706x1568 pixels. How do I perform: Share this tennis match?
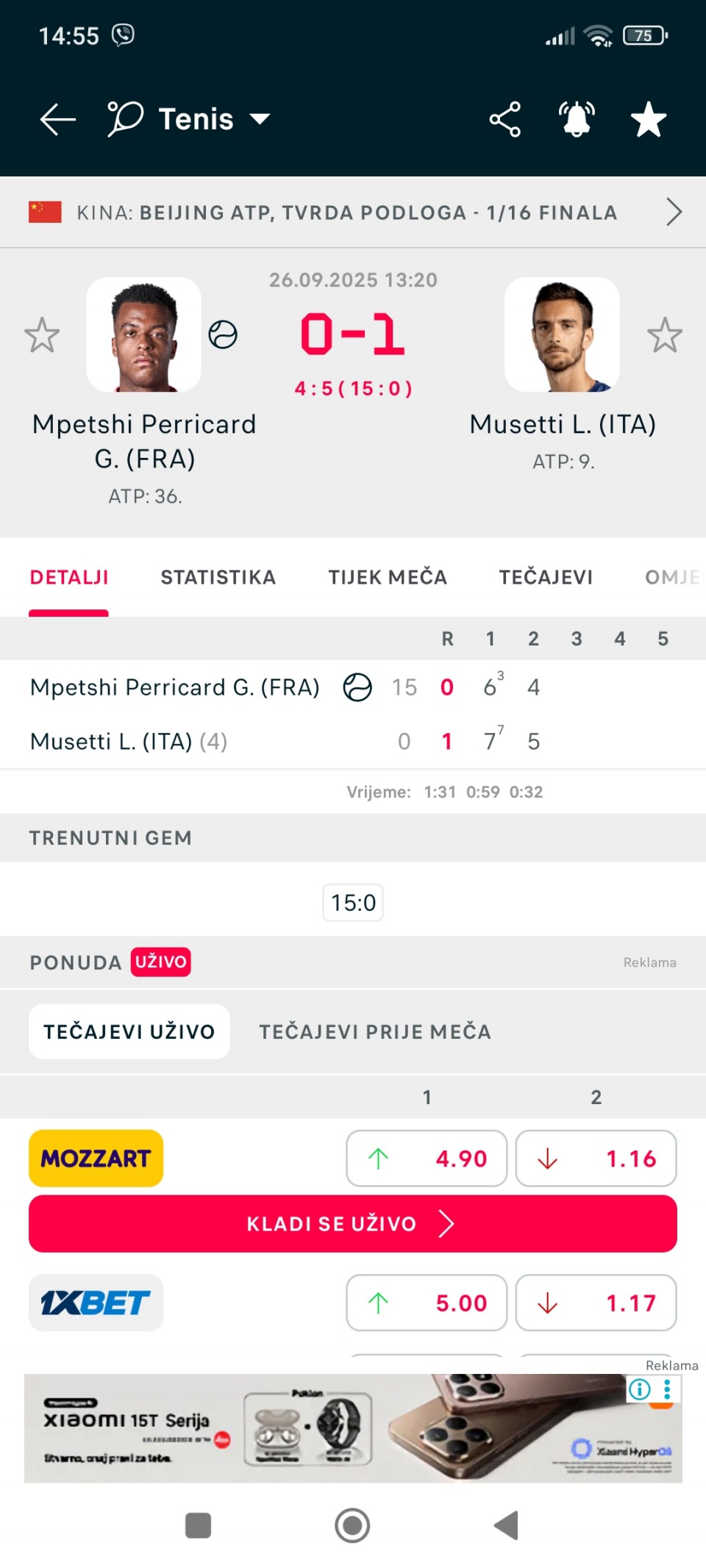tap(505, 119)
